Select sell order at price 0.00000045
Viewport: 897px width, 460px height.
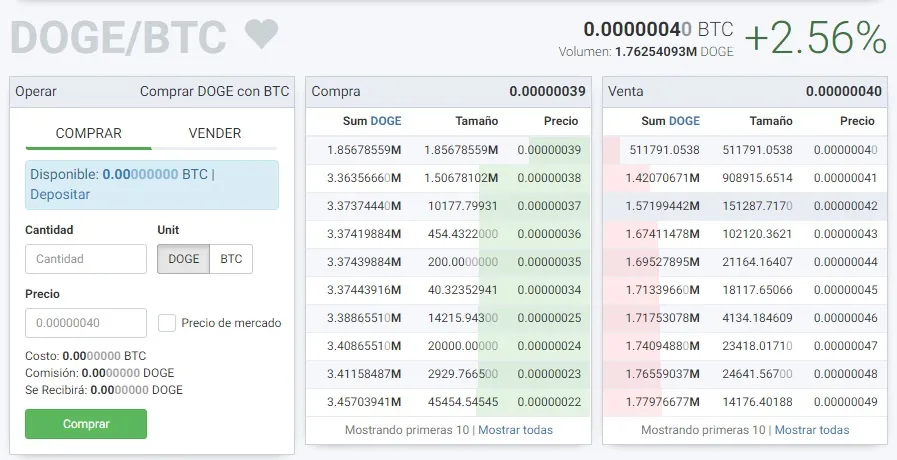pyautogui.click(x=745, y=290)
